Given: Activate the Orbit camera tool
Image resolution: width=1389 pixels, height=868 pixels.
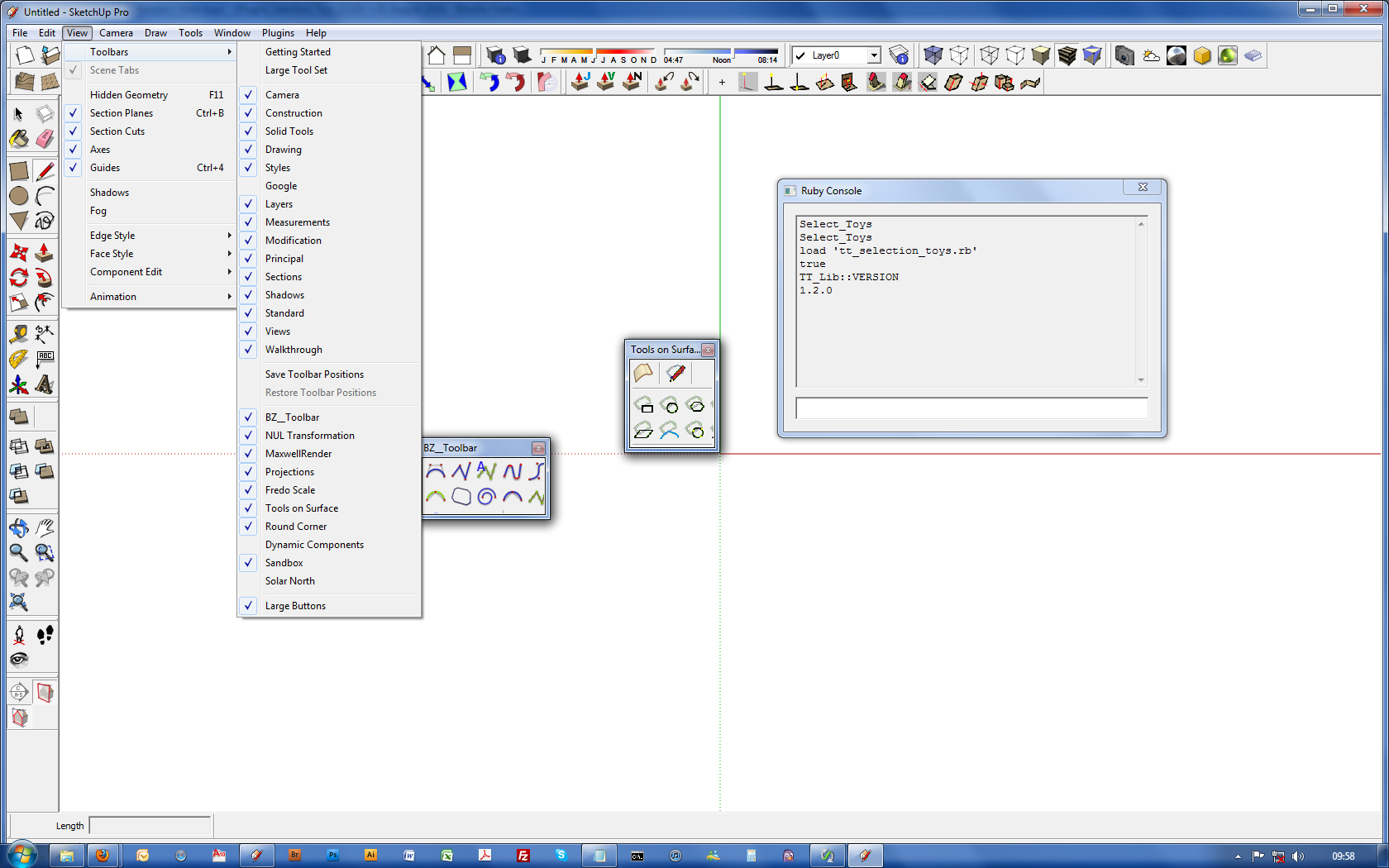Looking at the screenshot, I should pos(19,527).
